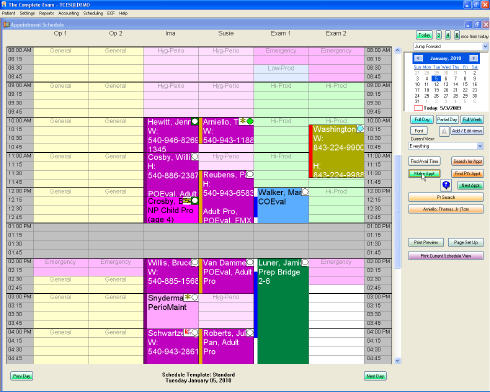Click the Pt Search button

pyautogui.click(x=446, y=197)
